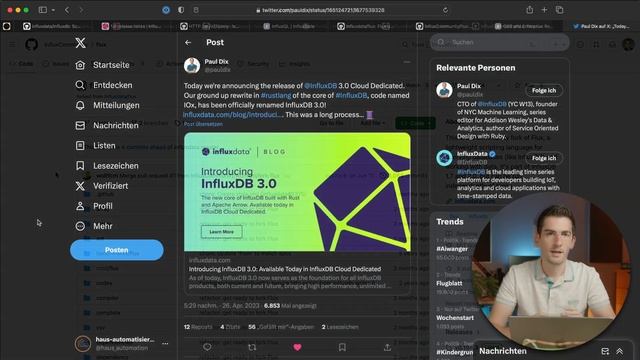Open trend #Aiwanger
The image size is (640, 360).
[x=452, y=249]
